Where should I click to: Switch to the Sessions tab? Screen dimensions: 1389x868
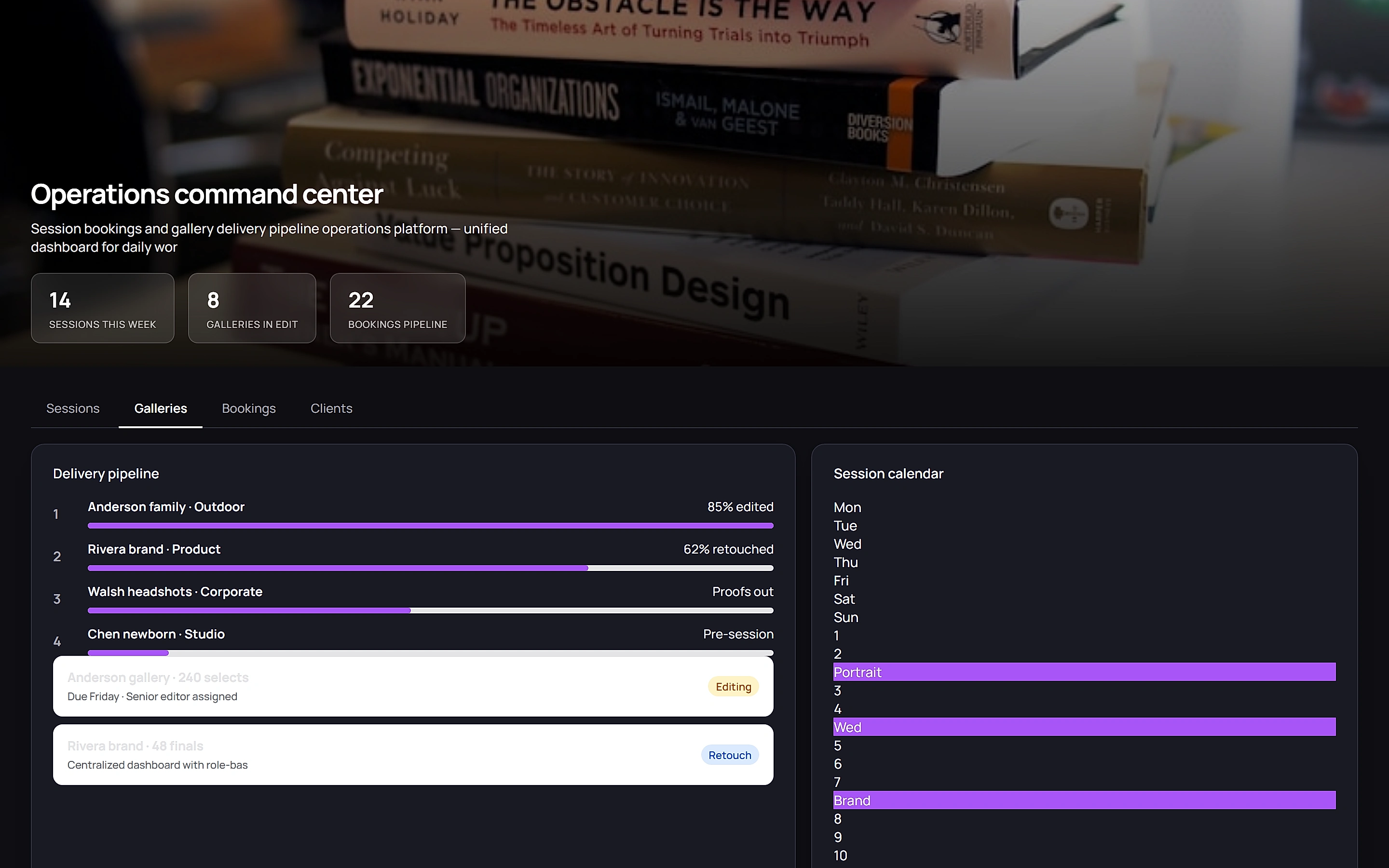73,408
